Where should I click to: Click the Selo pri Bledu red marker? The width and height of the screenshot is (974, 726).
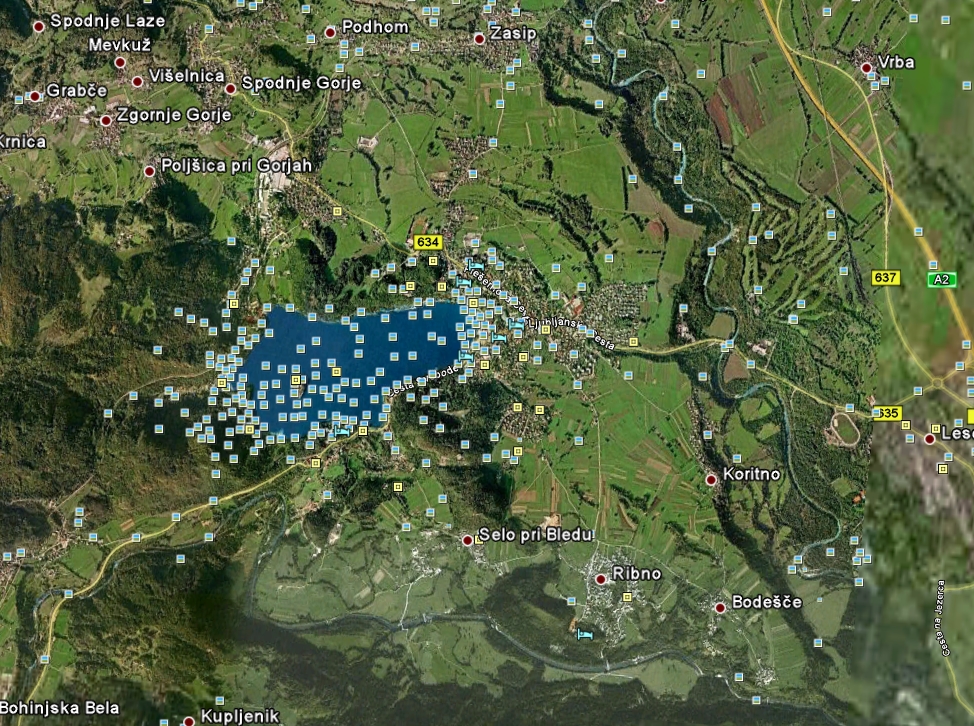click(467, 540)
